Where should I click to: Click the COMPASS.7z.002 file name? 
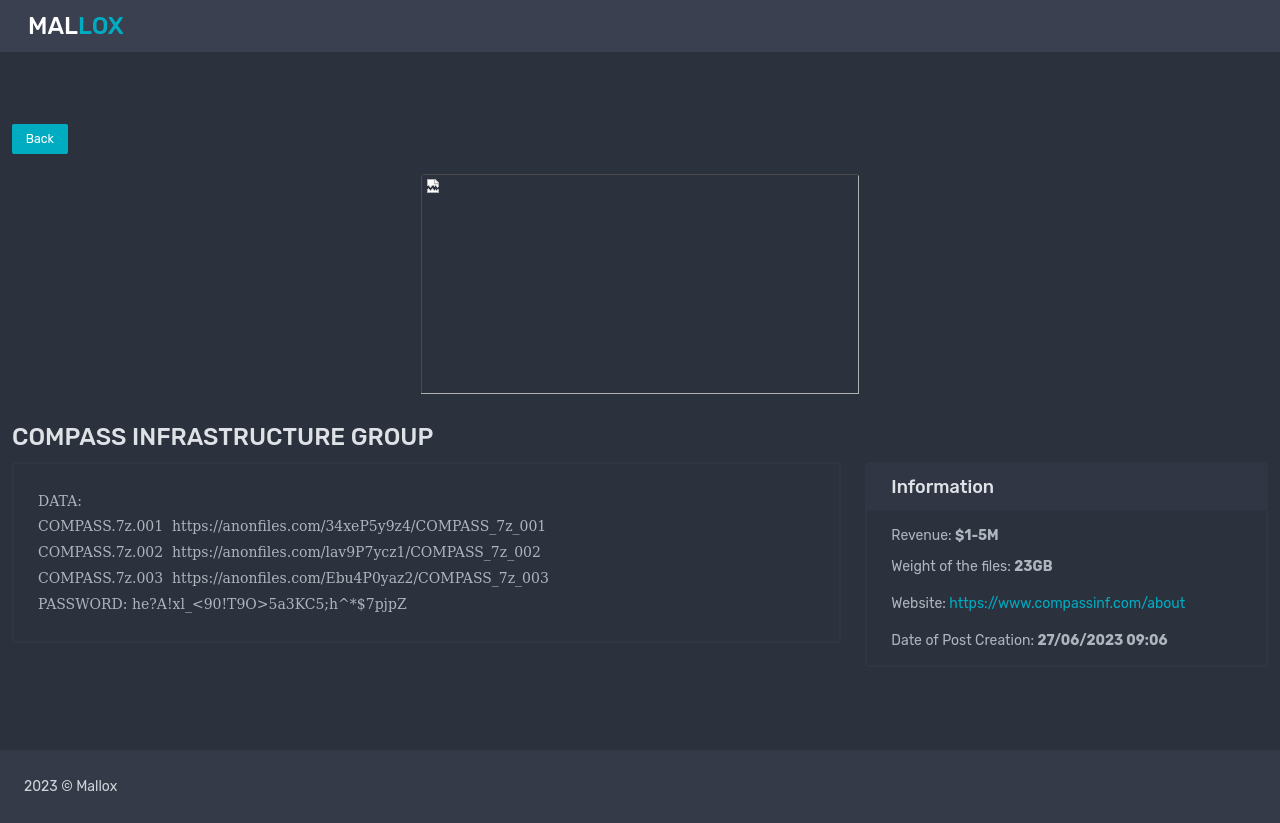point(100,552)
